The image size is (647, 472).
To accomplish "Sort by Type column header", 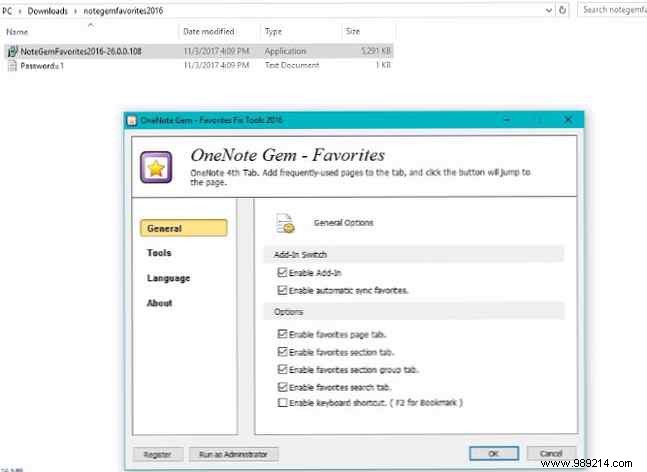I will coord(273,31).
